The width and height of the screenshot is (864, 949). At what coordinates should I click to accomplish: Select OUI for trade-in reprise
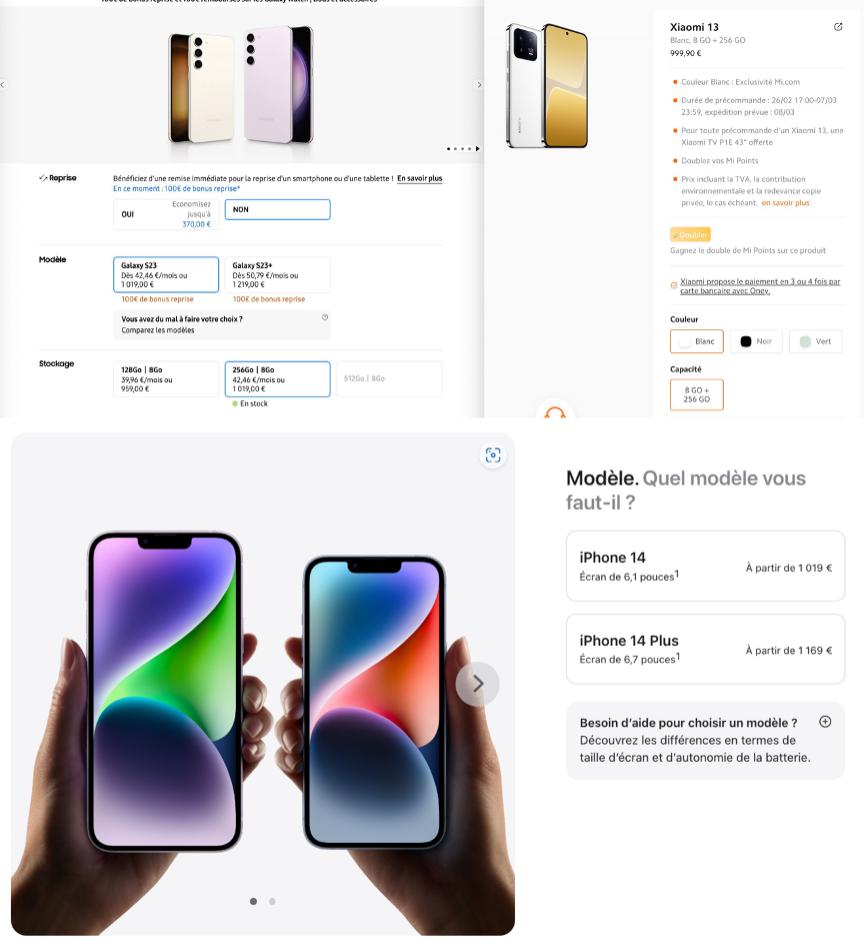pyautogui.click(x=166, y=214)
